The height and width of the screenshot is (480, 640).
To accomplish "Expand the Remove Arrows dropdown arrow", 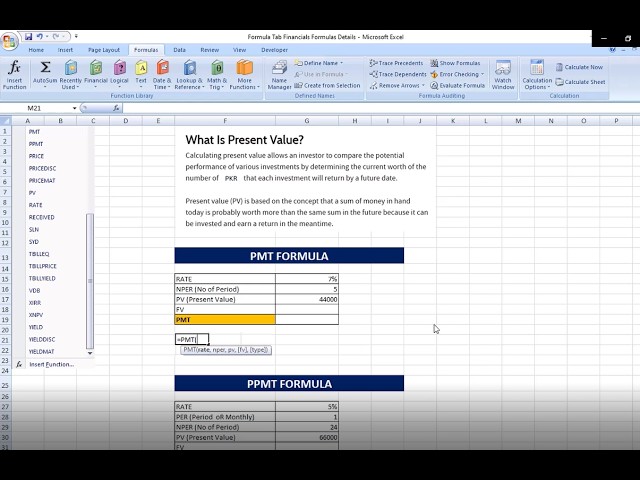I will click(x=423, y=85).
